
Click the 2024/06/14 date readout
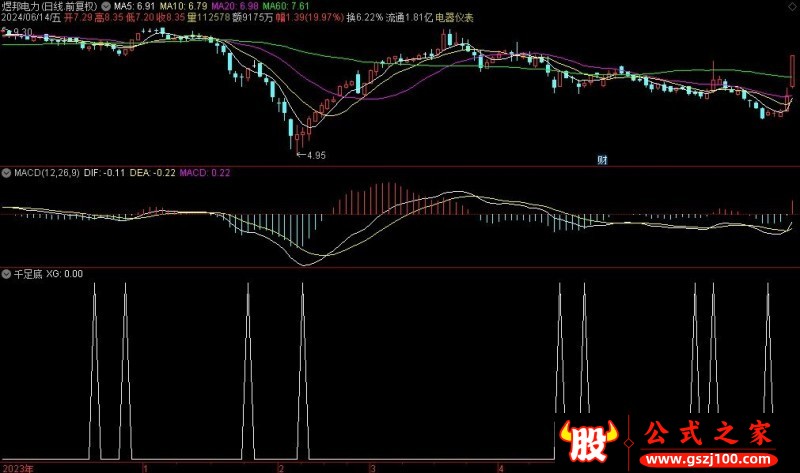pos(28,18)
